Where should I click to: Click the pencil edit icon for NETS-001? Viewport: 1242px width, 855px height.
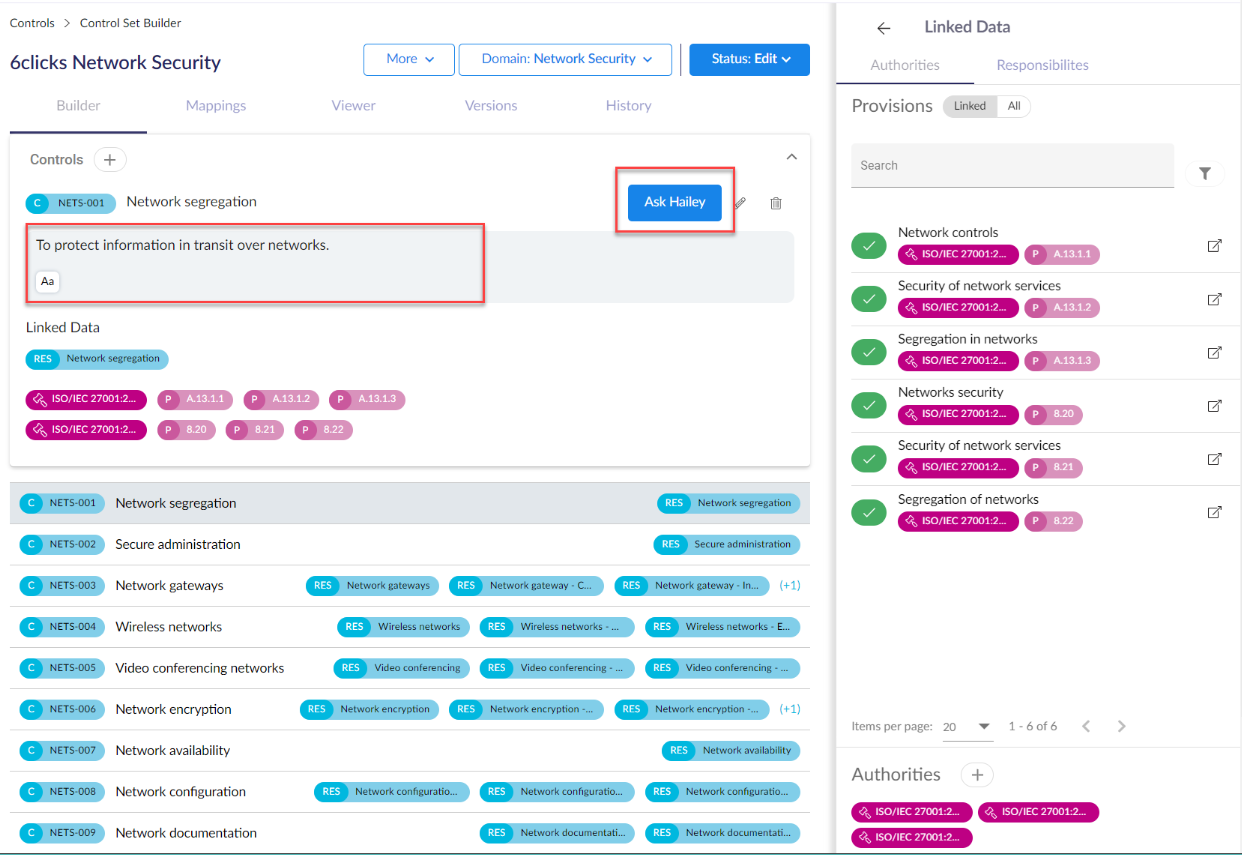click(x=741, y=203)
